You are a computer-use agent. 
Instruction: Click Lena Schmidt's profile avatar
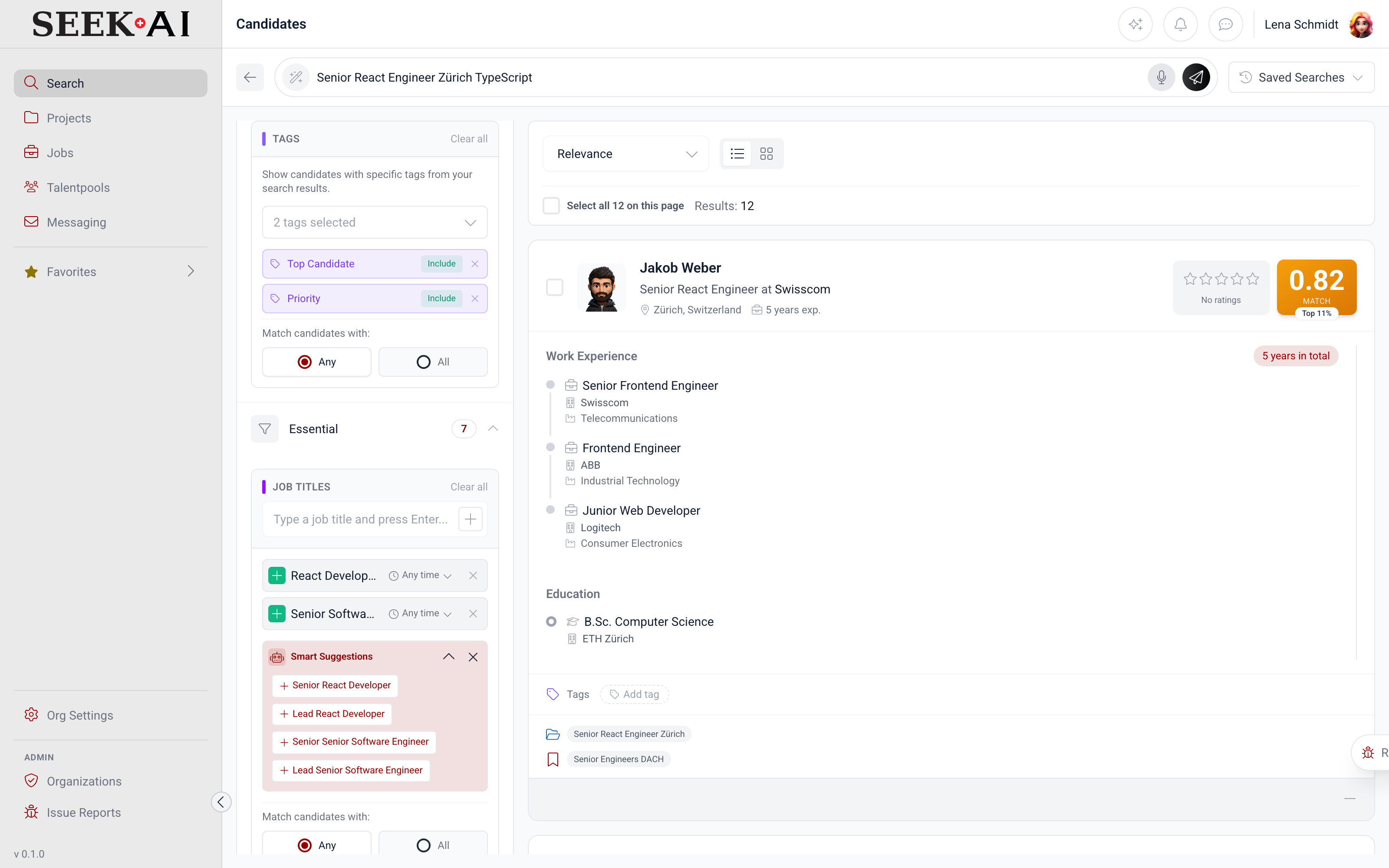[1360, 24]
